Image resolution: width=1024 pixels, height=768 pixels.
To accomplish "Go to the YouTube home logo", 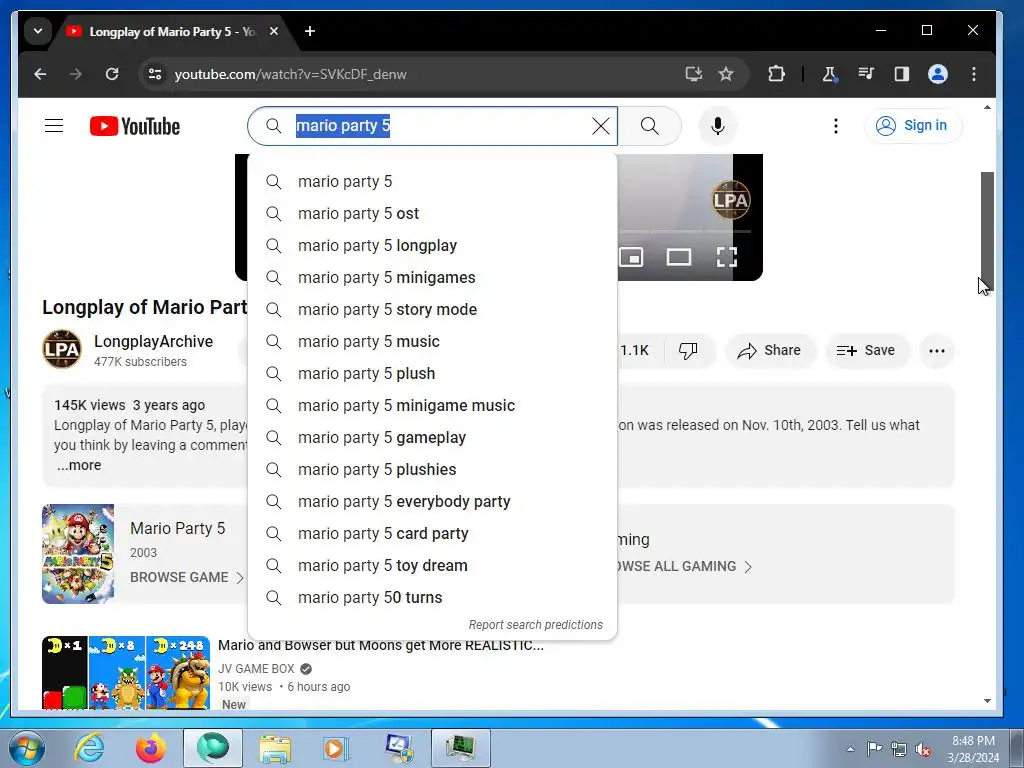I will coord(135,126).
